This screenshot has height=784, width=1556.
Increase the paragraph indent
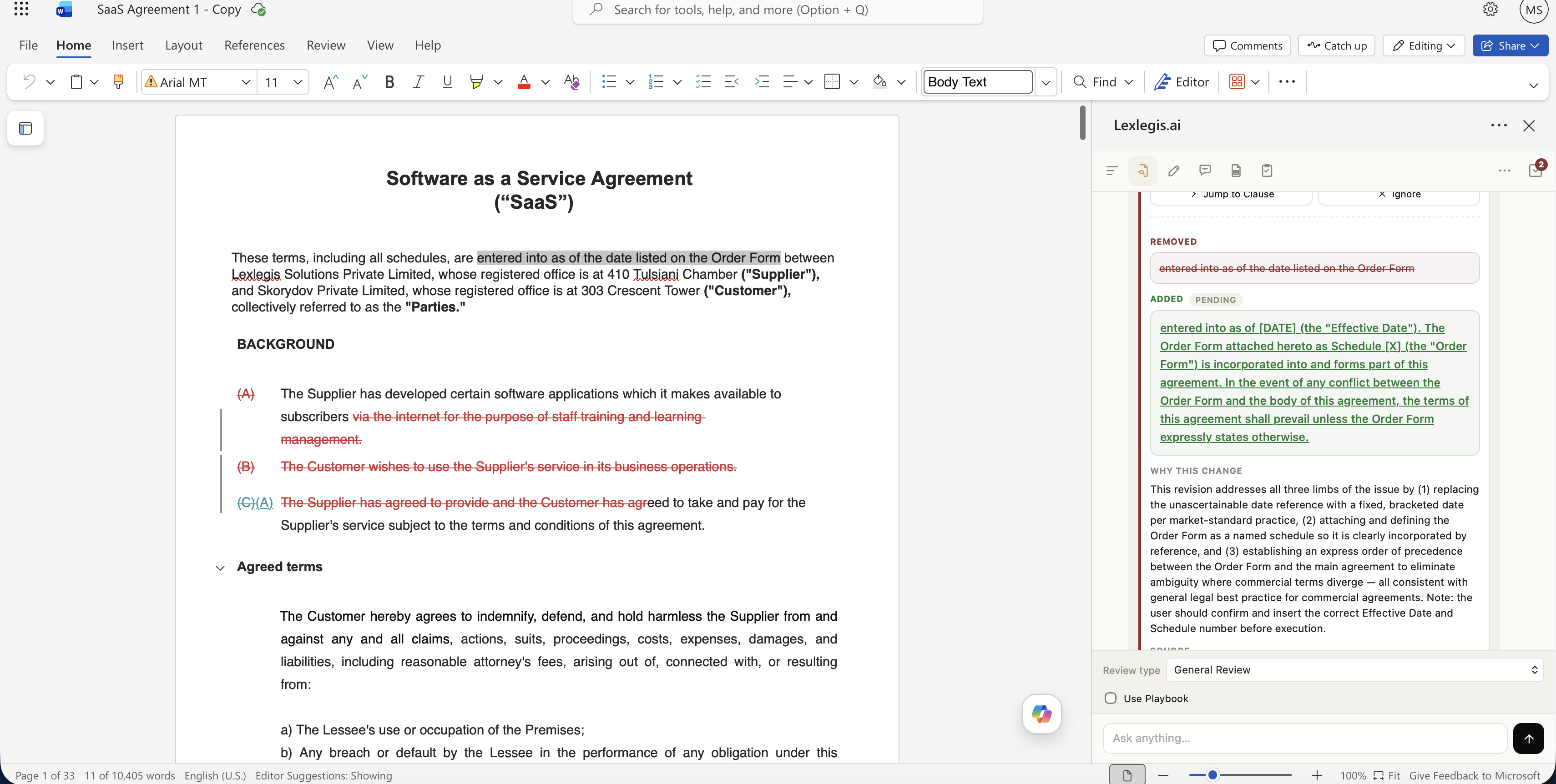coord(762,81)
